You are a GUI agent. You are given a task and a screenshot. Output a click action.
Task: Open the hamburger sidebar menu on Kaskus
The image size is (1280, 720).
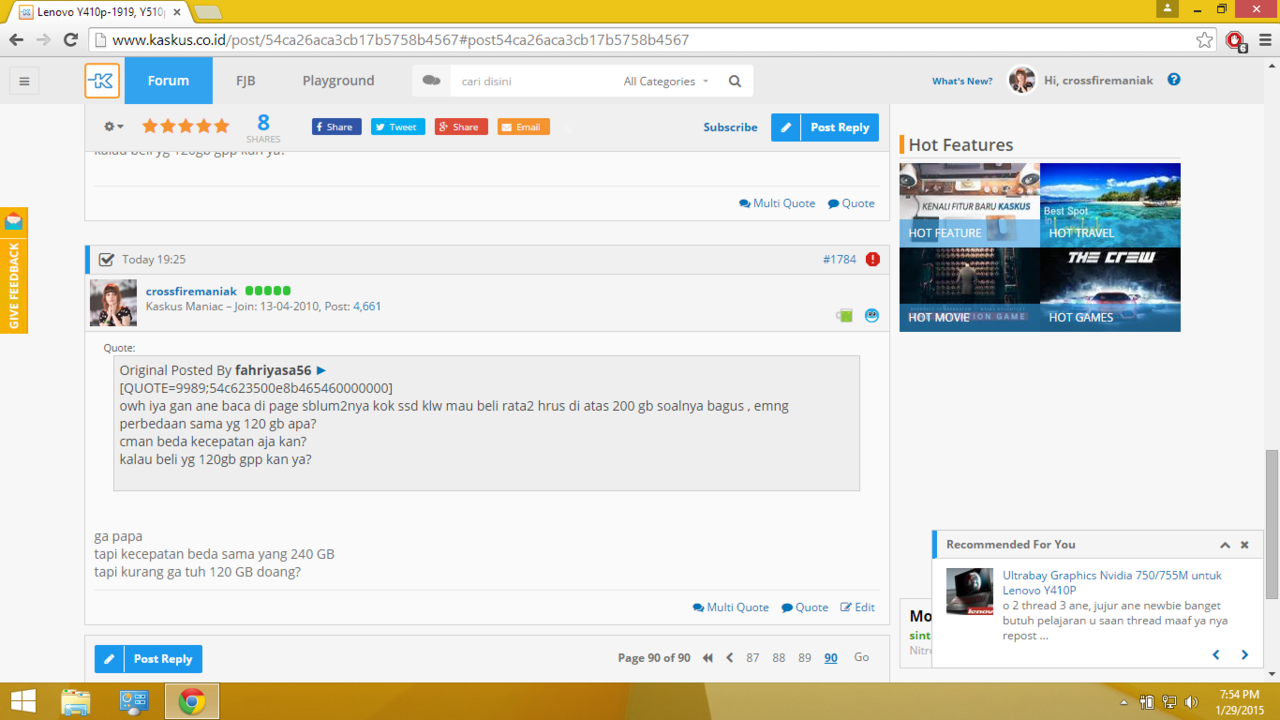(24, 81)
